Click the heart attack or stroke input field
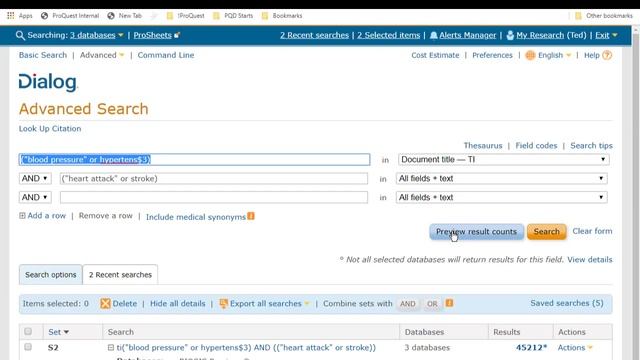640x360 pixels. tap(214, 178)
